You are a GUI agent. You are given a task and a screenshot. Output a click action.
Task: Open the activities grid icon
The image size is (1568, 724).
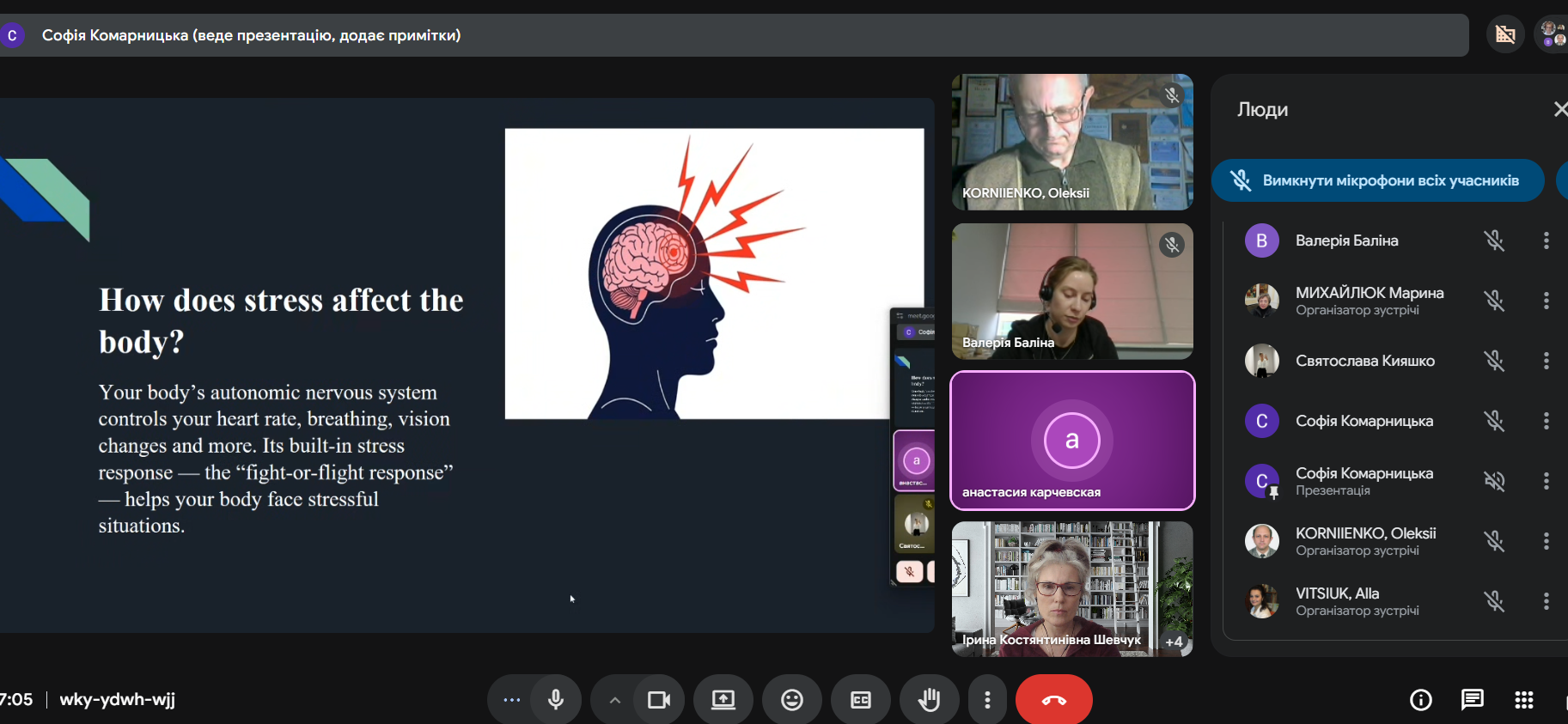click(1523, 700)
